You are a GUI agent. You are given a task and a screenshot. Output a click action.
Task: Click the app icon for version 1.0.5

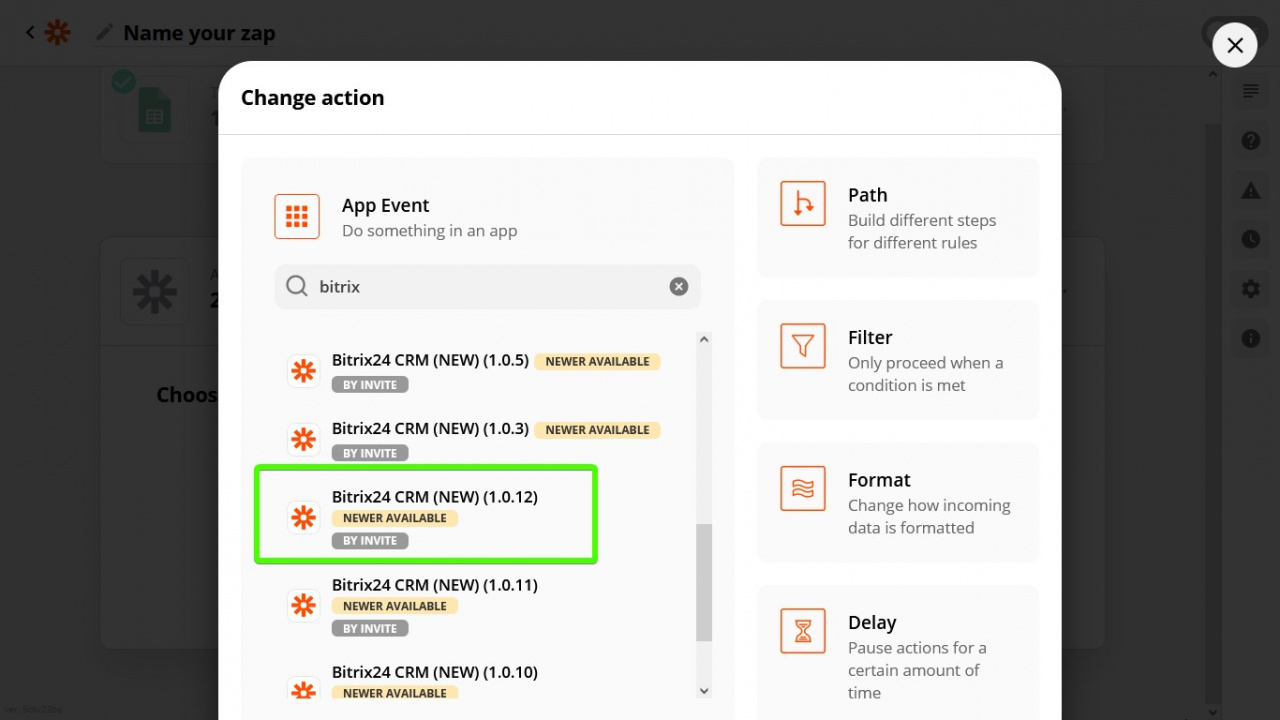pos(303,372)
